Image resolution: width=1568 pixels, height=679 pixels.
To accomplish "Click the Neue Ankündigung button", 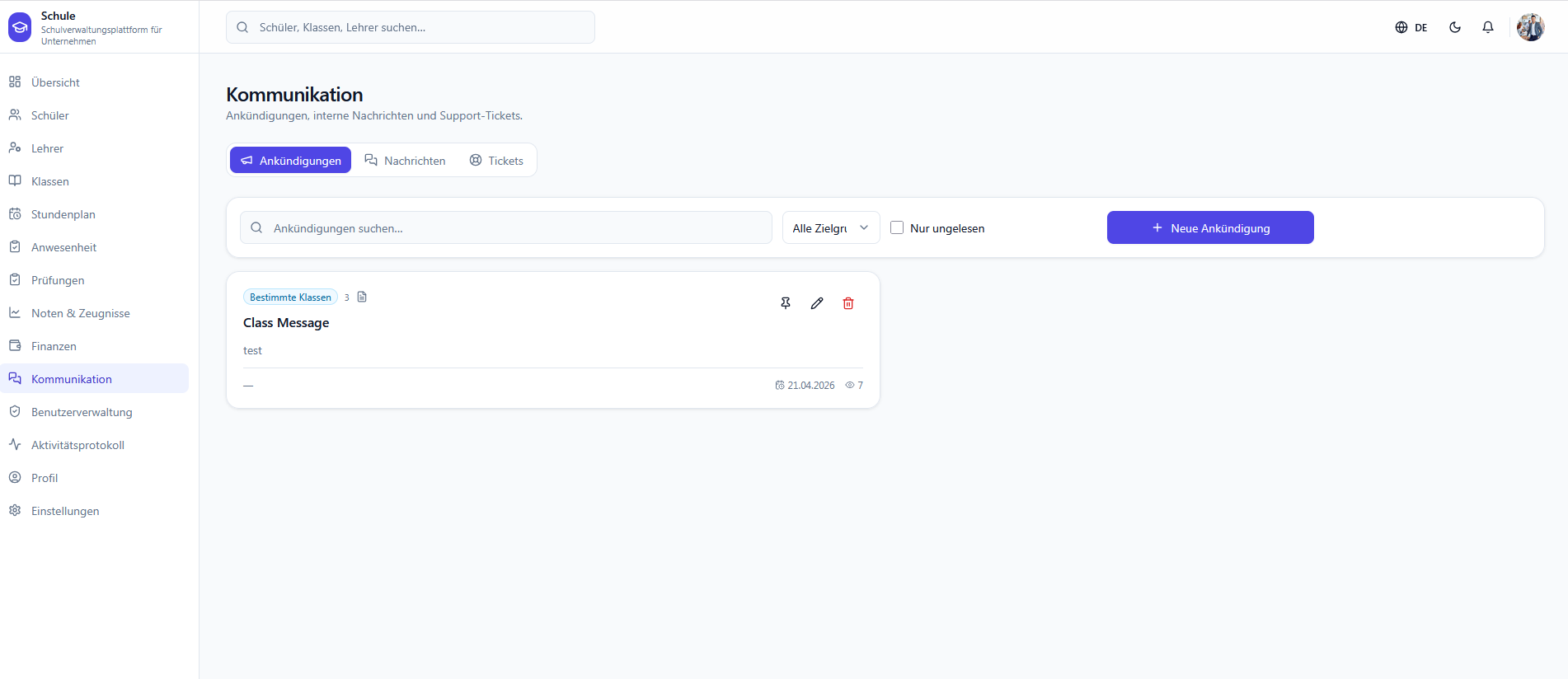I will pos(1210,227).
